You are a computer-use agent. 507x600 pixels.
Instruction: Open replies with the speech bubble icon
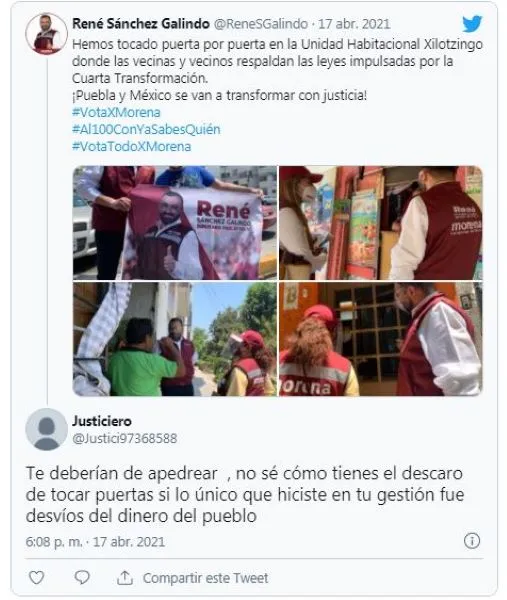(82, 577)
